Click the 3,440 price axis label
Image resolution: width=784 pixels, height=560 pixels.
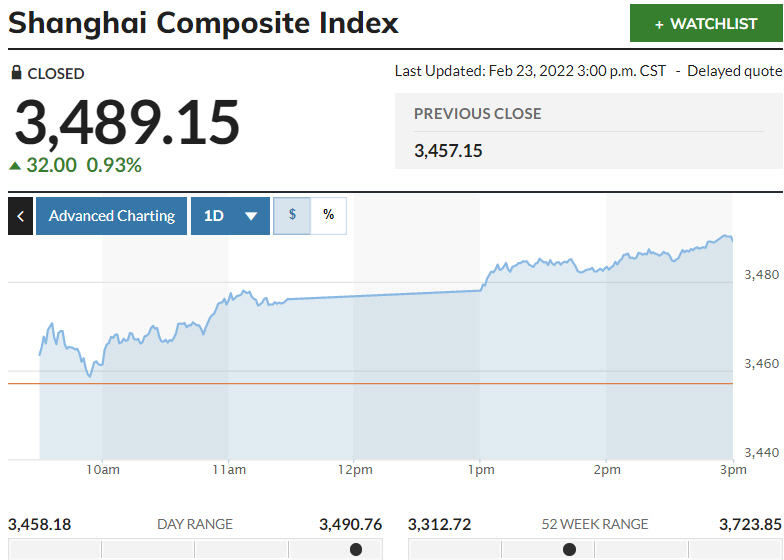762,452
